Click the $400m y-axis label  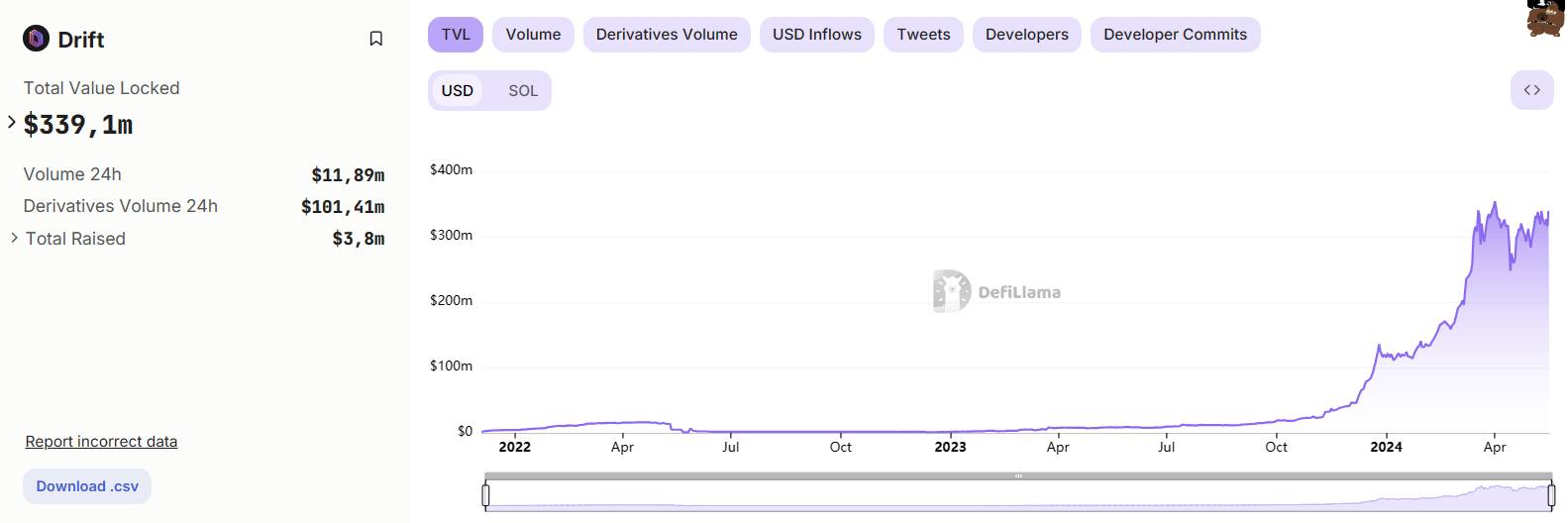tap(451, 169)
